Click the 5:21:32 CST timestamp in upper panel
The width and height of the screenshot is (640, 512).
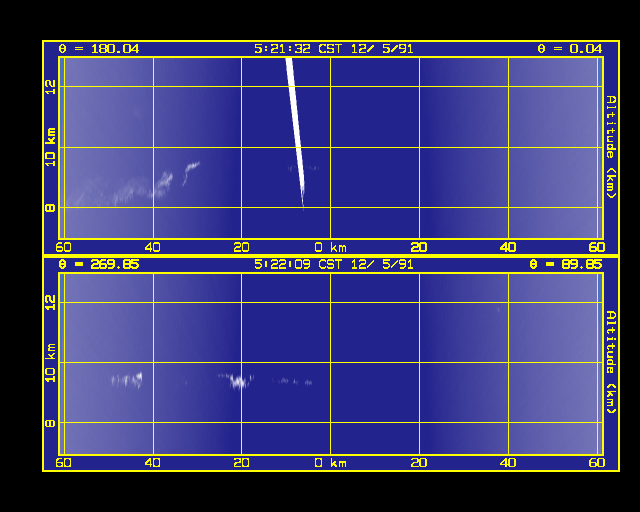click(x=333, y=49)
